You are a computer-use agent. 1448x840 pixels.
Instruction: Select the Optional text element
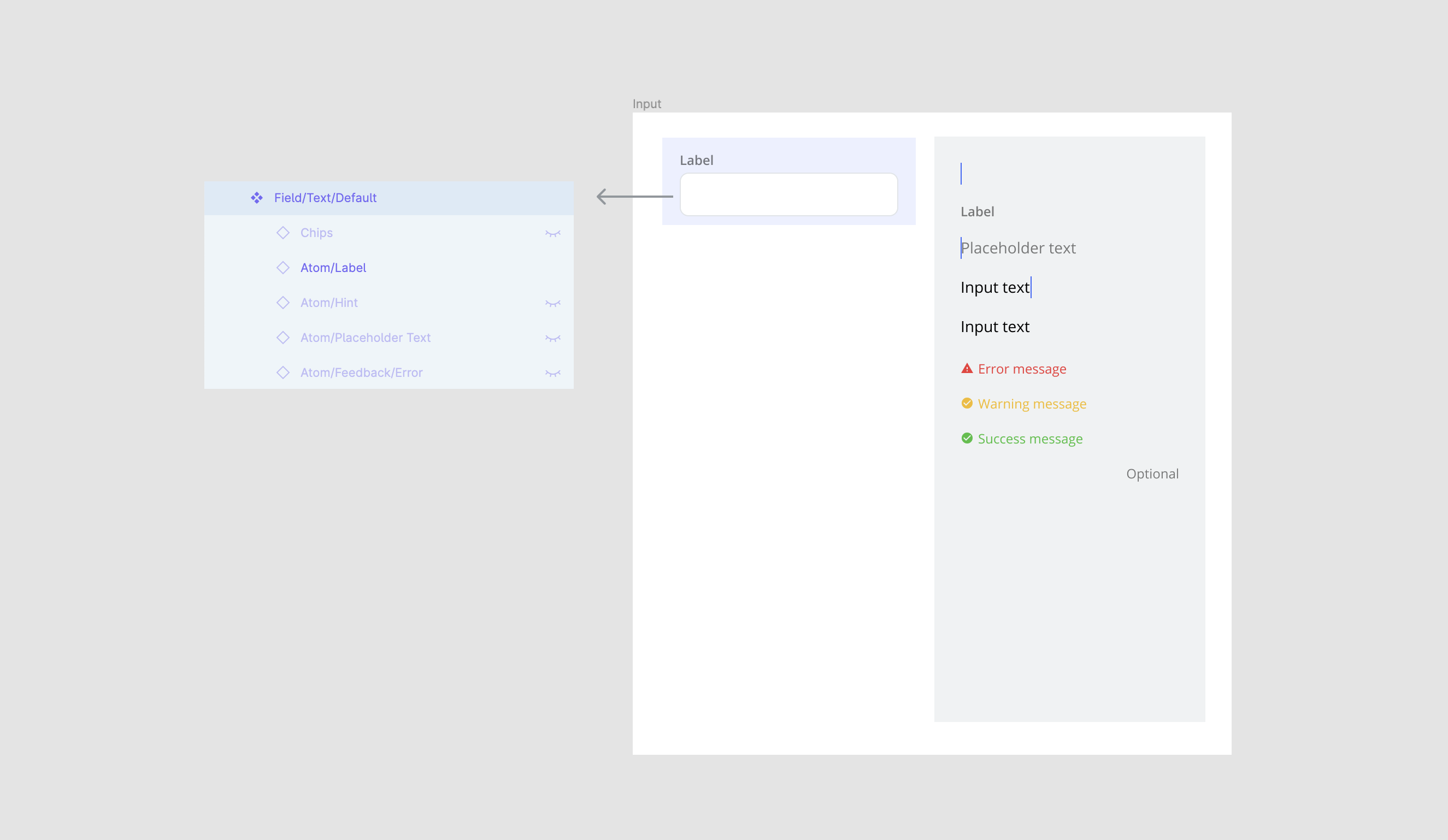(1152, 473)
